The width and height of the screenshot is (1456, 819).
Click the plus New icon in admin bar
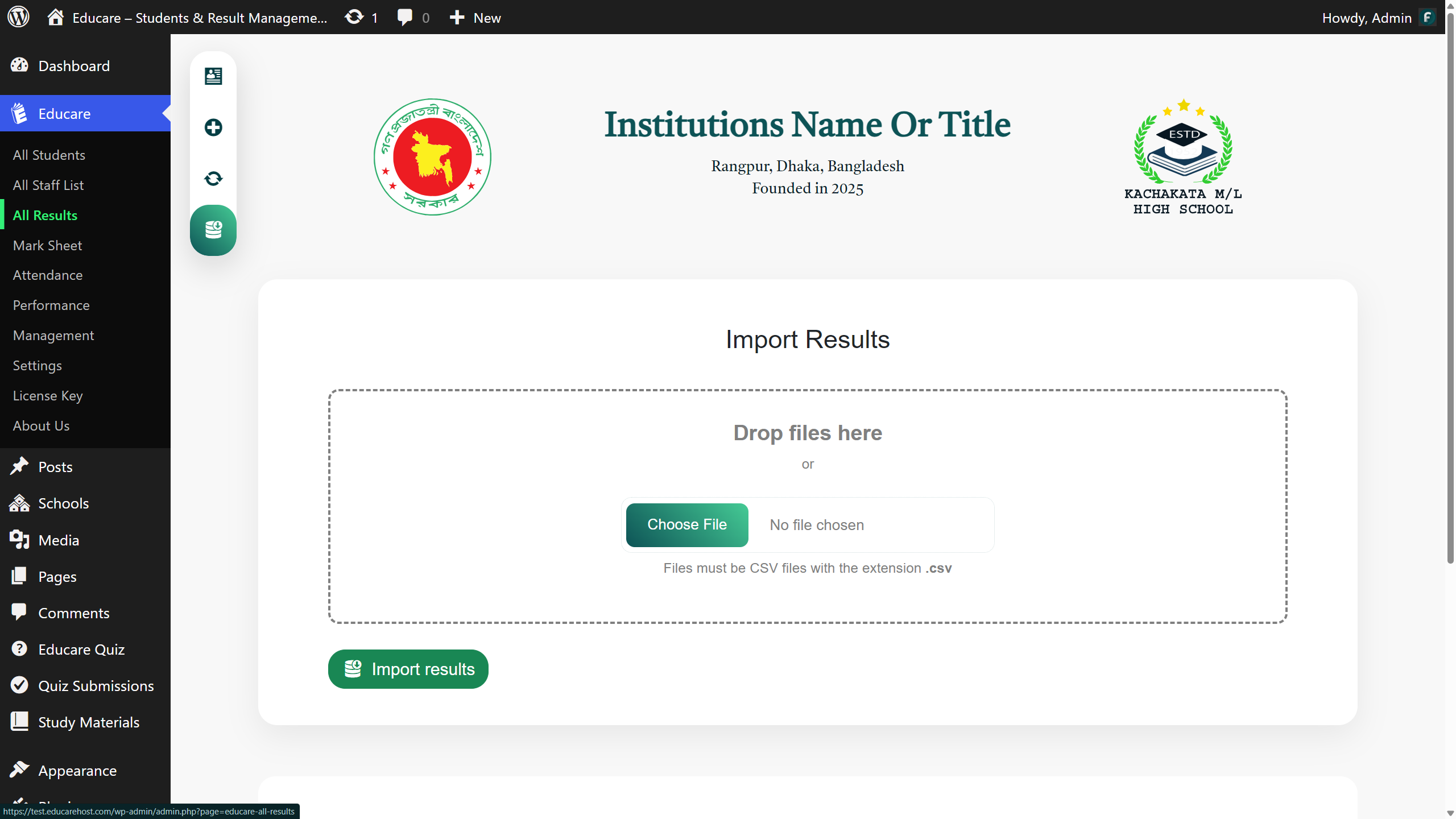tap(457, 18)
